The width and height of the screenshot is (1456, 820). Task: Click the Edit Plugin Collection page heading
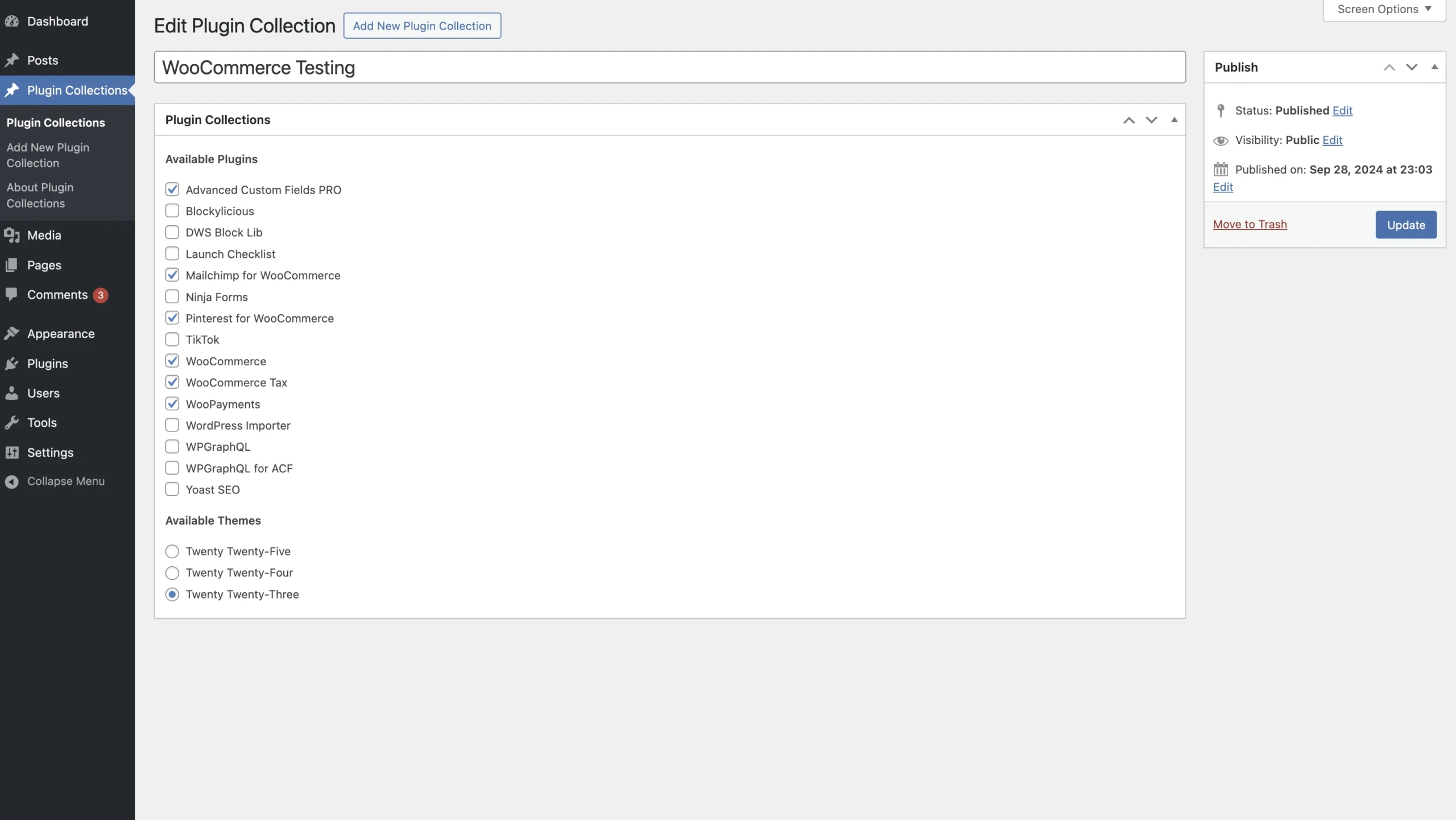(x=245, y=26)
